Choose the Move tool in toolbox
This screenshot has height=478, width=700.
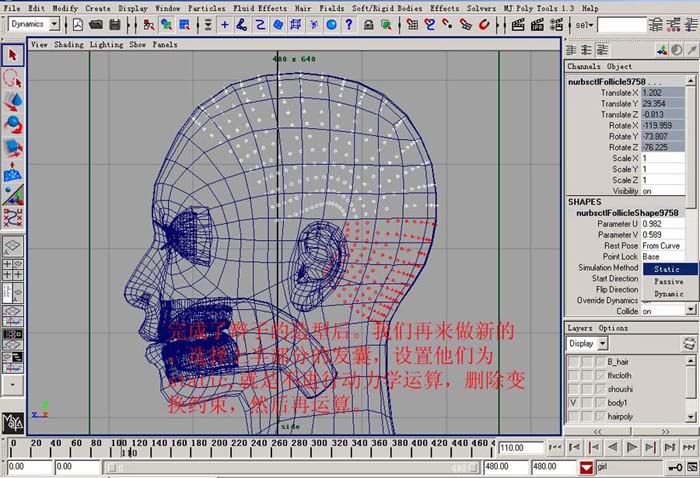[12, 101]
